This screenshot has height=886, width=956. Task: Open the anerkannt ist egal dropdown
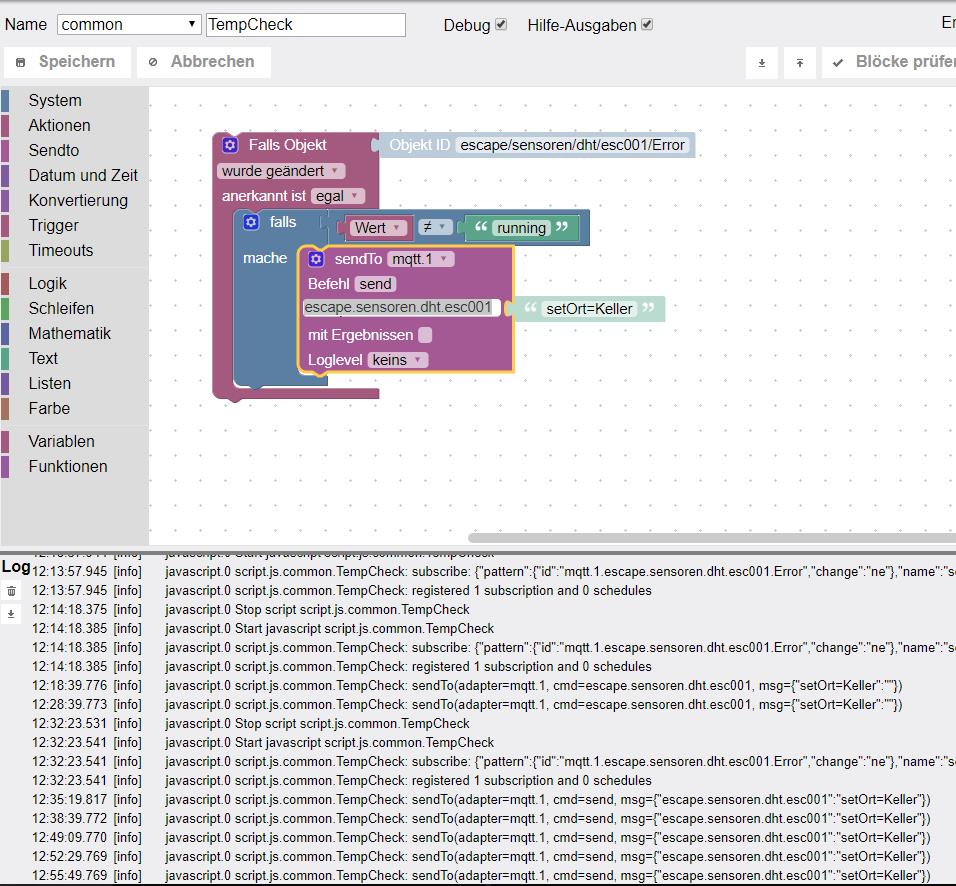338,196
